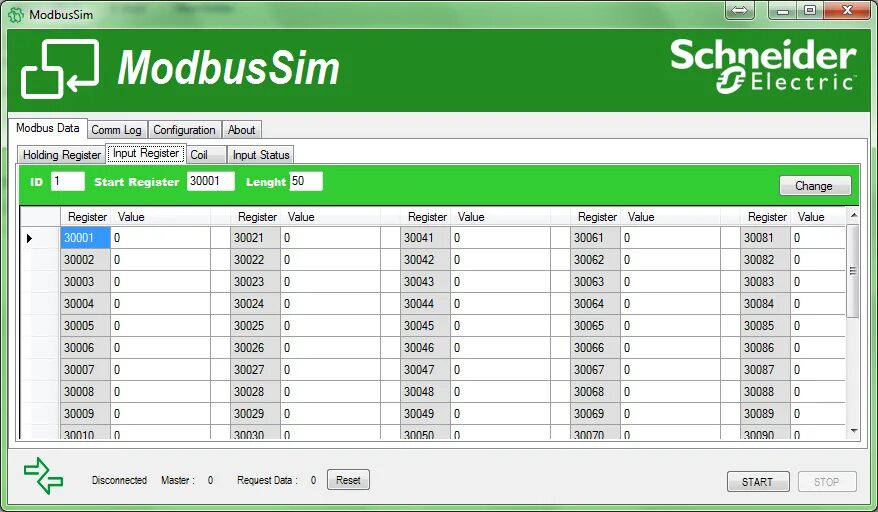Select register cell 30029
Image resolution: width=878 pixels, height=512 pixels.
coord(255,413)
